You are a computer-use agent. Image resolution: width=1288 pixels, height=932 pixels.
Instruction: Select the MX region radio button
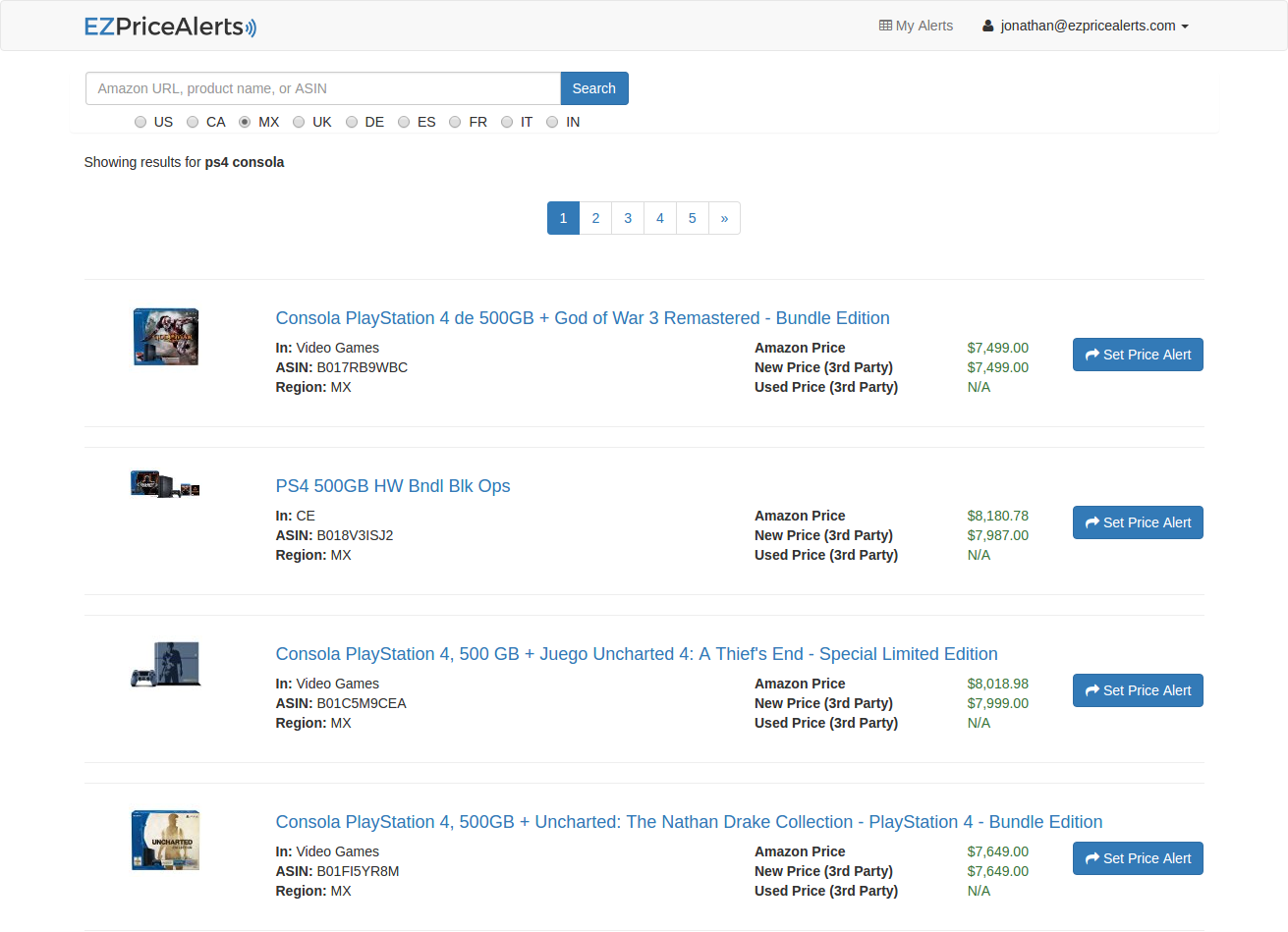tap(245, 122)
